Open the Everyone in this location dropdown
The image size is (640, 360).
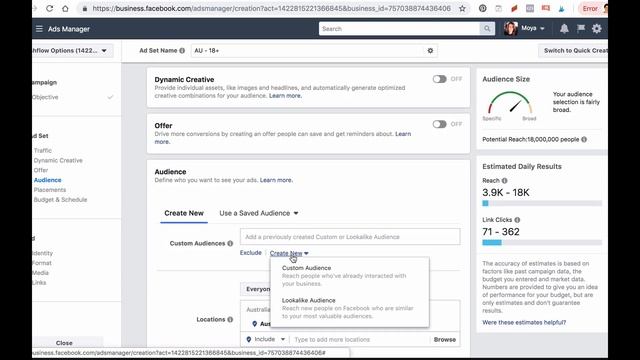[x=256, y=289]
